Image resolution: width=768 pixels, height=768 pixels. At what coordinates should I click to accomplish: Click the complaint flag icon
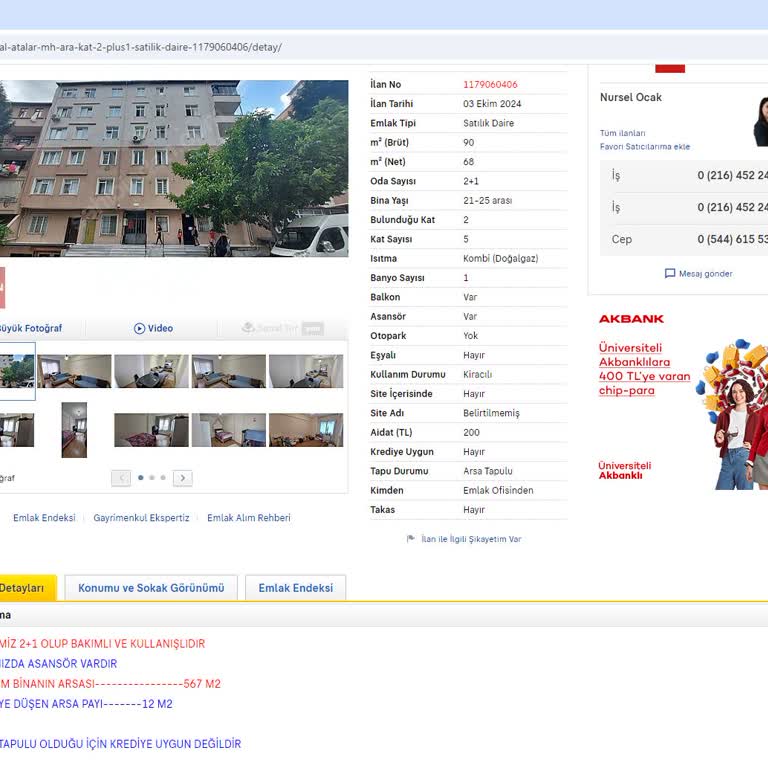(410, 539)
